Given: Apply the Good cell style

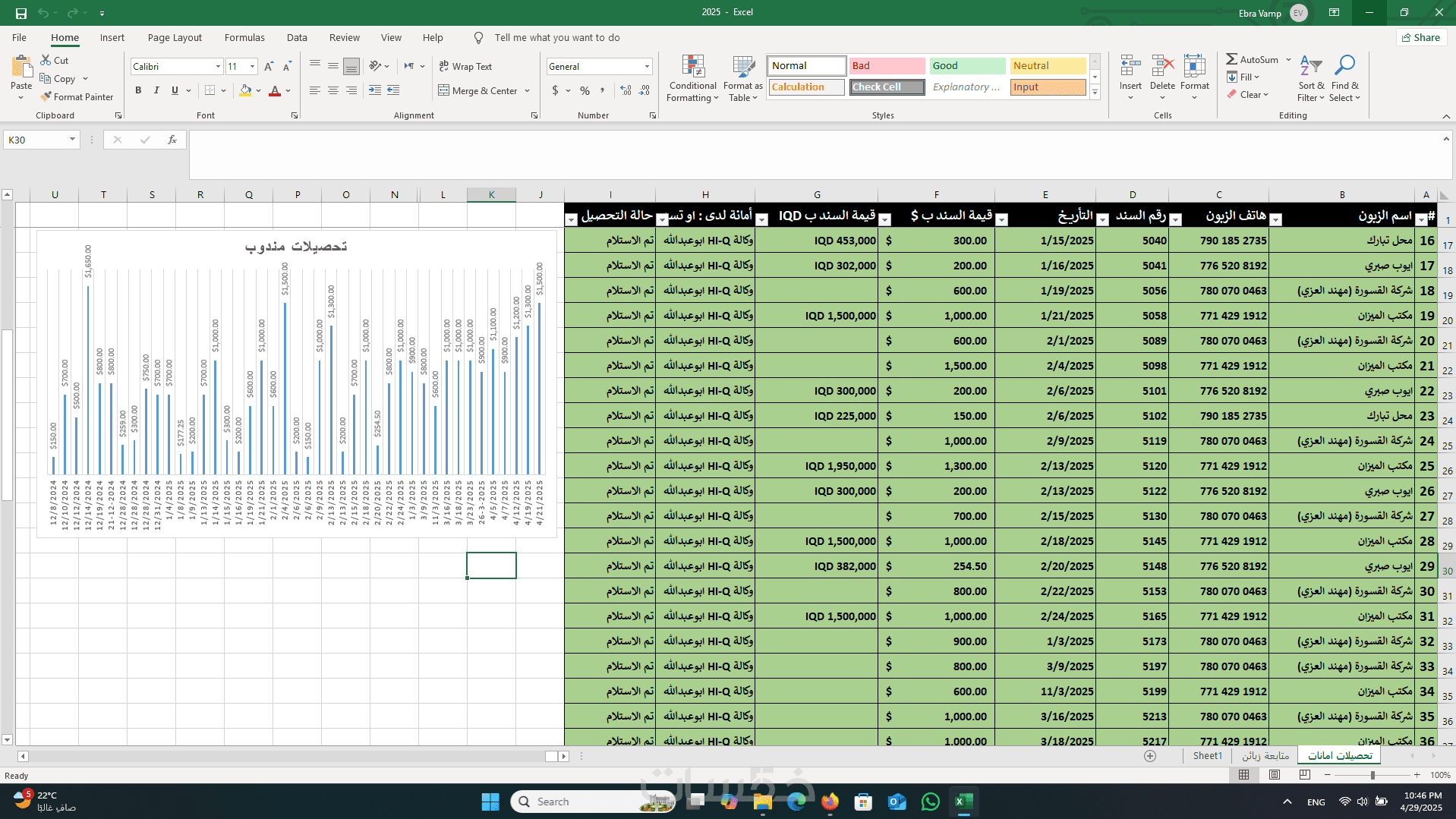Looking at the screenshot, I should 967,66.
